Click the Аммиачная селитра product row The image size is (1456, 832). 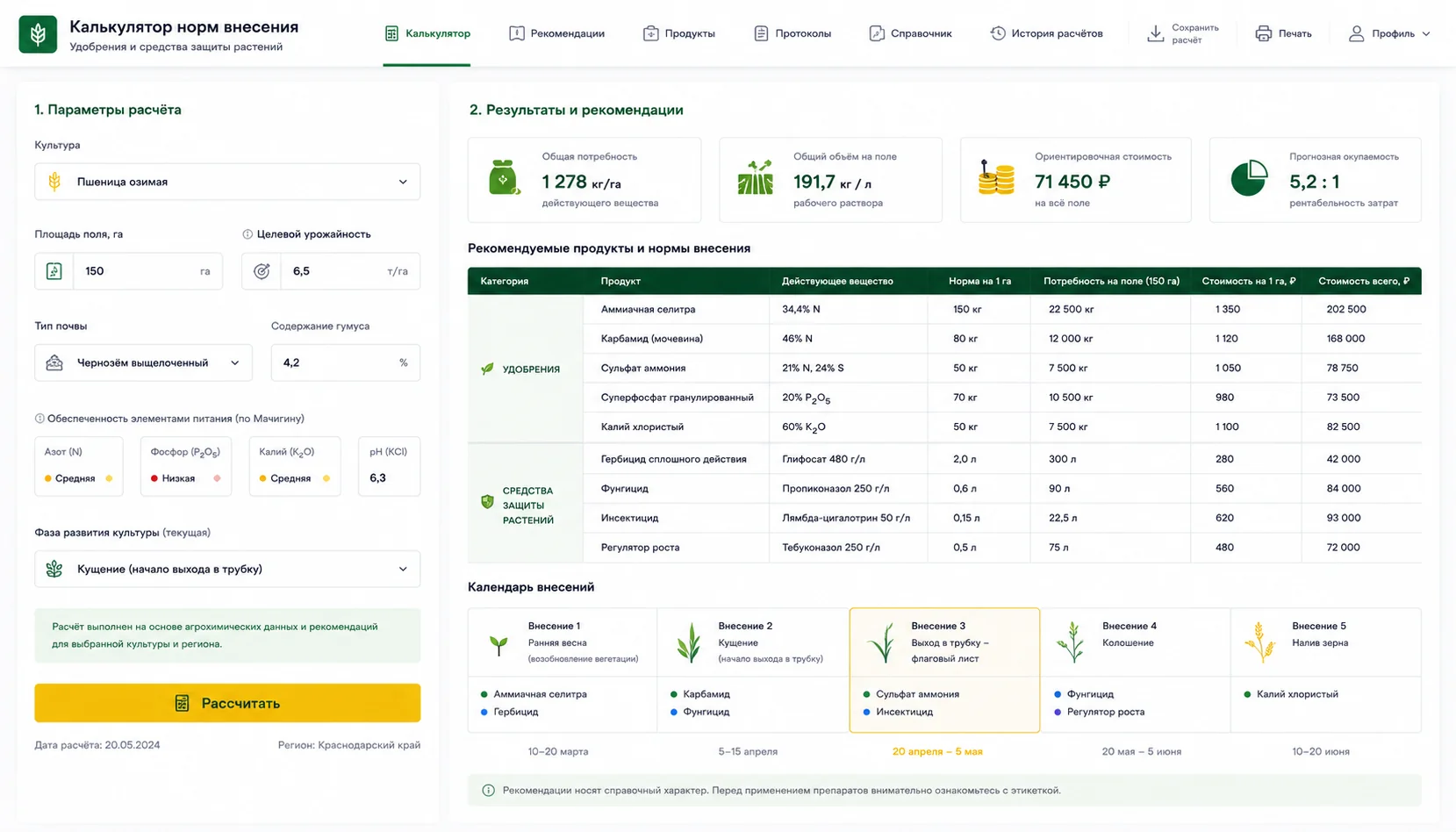[x=1002, y=309]
